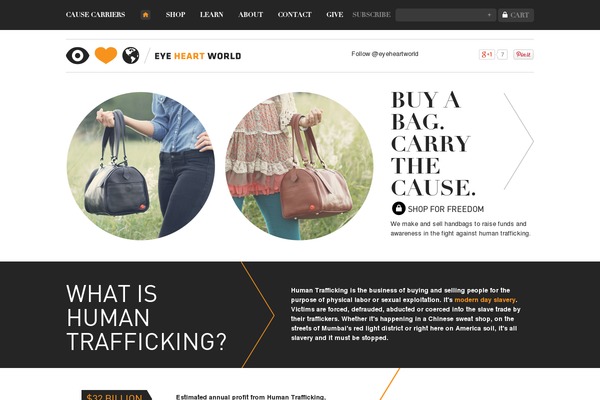Click the globe world logo icon
600x400 pixels.
pyautogui.click(x=131, y=56)
